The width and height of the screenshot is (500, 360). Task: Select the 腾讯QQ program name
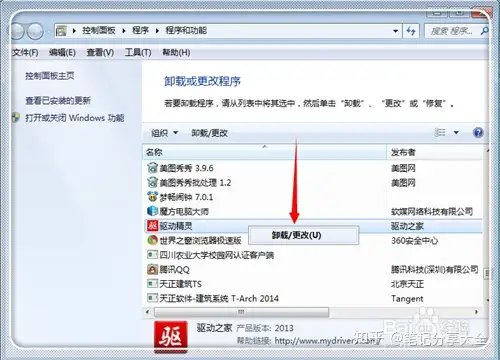click(174, 269)
